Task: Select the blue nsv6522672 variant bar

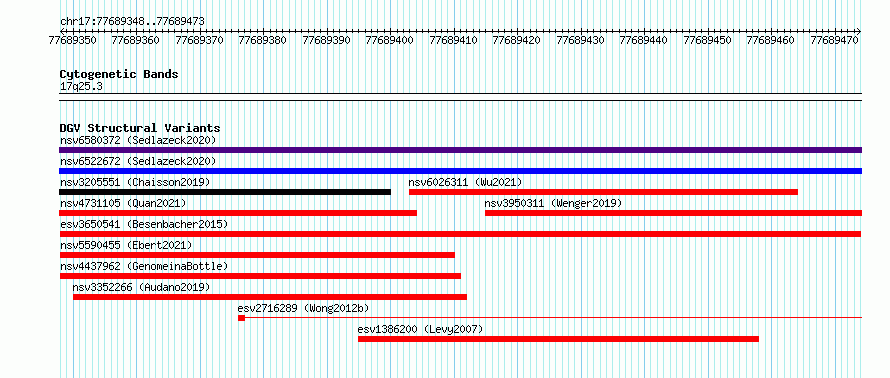Action: tap(460, 171)
